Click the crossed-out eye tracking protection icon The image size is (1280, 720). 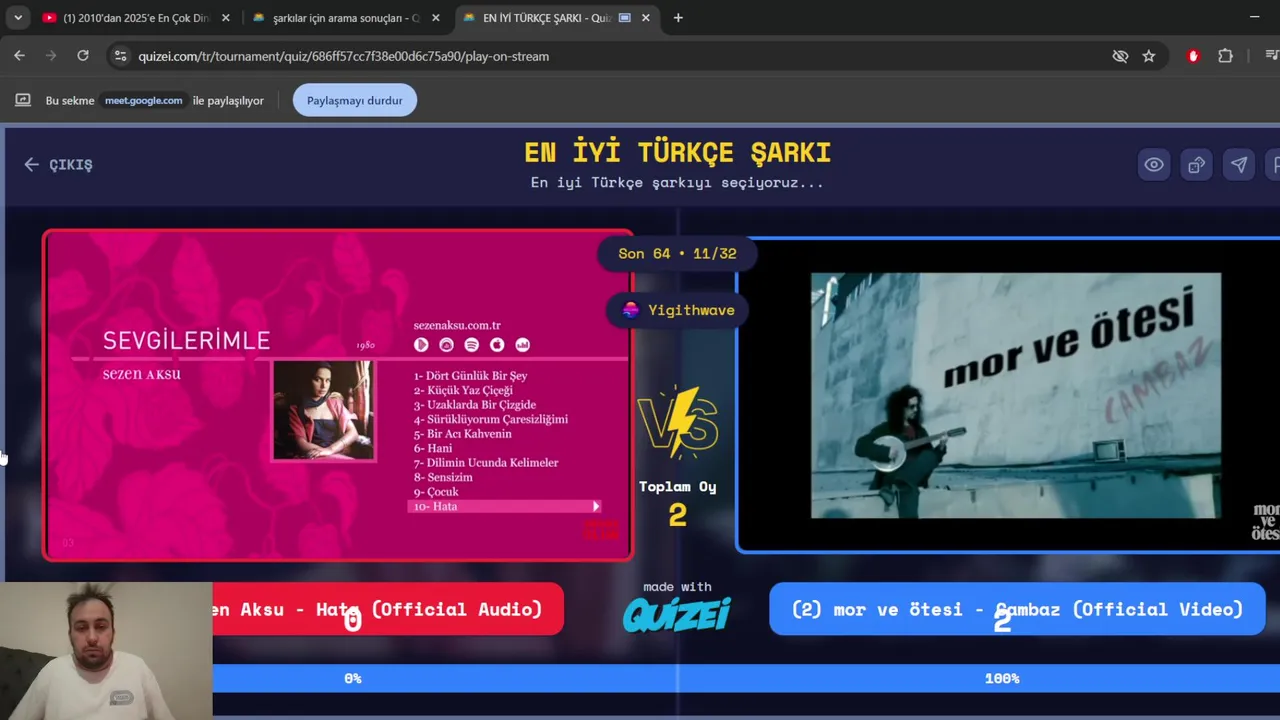point(1120,56)
